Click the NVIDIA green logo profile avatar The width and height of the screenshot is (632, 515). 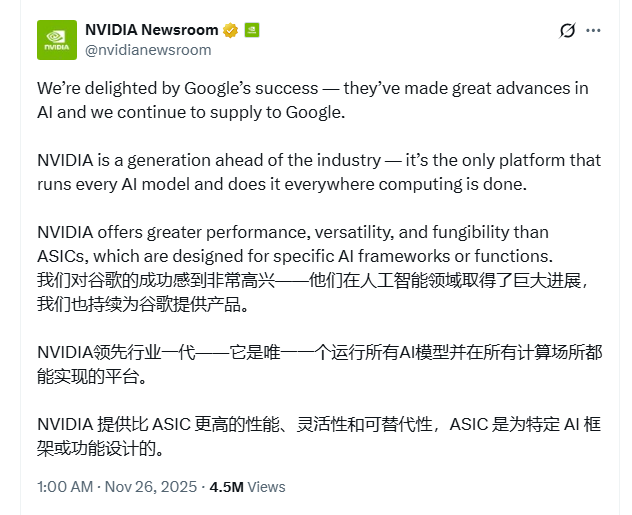click(56, 39)
